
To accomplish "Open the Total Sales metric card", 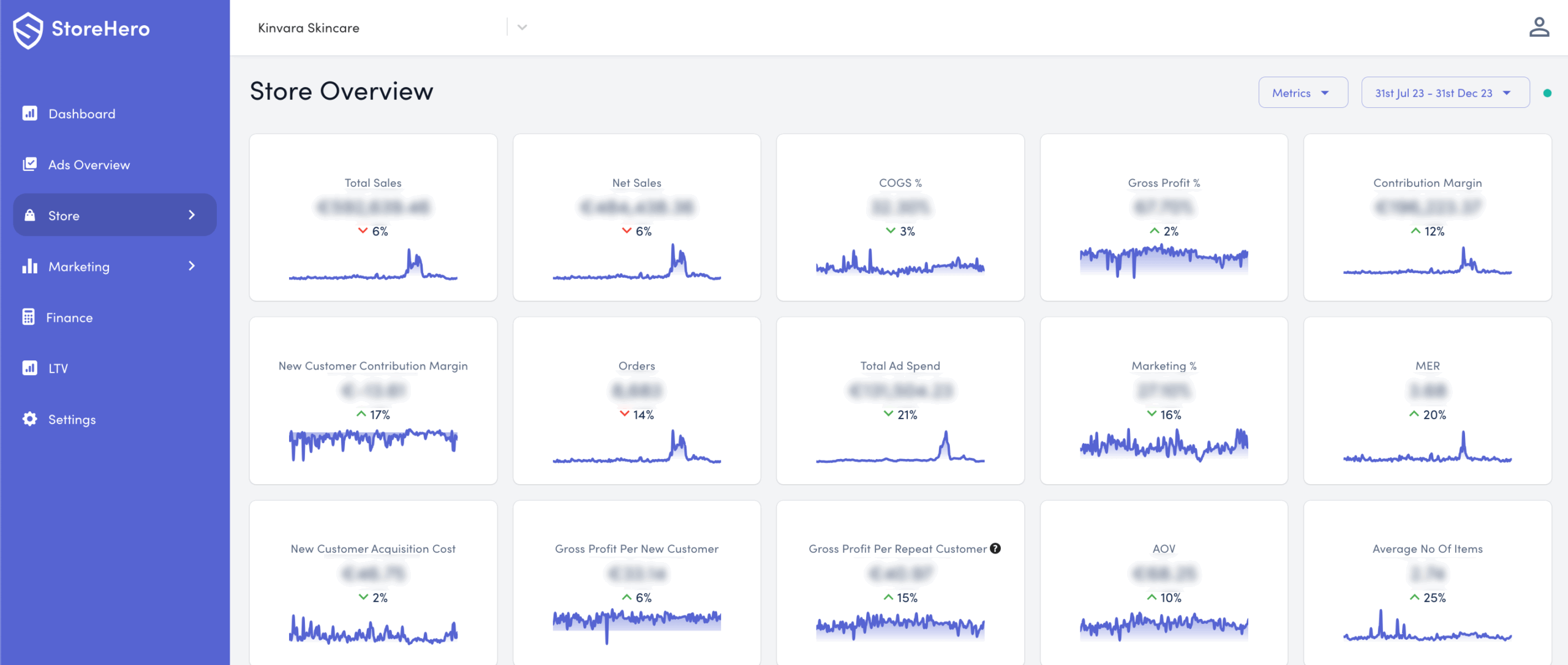I will (373, 218).
